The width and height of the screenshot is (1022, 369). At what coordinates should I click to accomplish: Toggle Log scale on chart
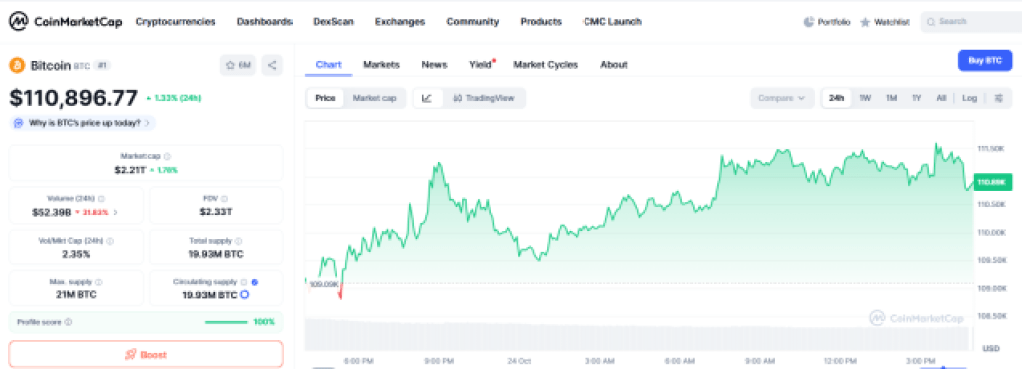(x=969, y=98)
